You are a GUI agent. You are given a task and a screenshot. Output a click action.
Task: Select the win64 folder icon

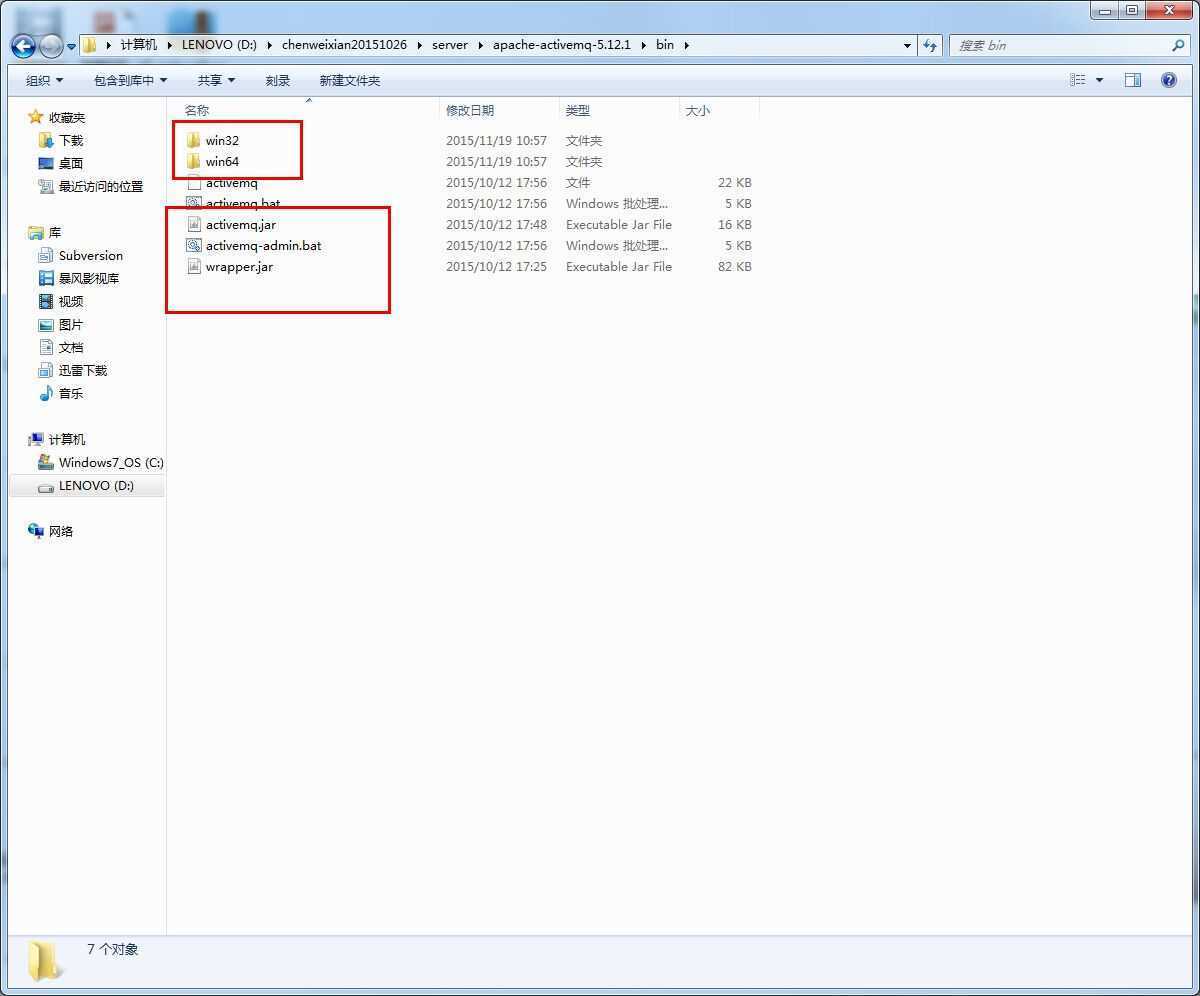point(194,161)
